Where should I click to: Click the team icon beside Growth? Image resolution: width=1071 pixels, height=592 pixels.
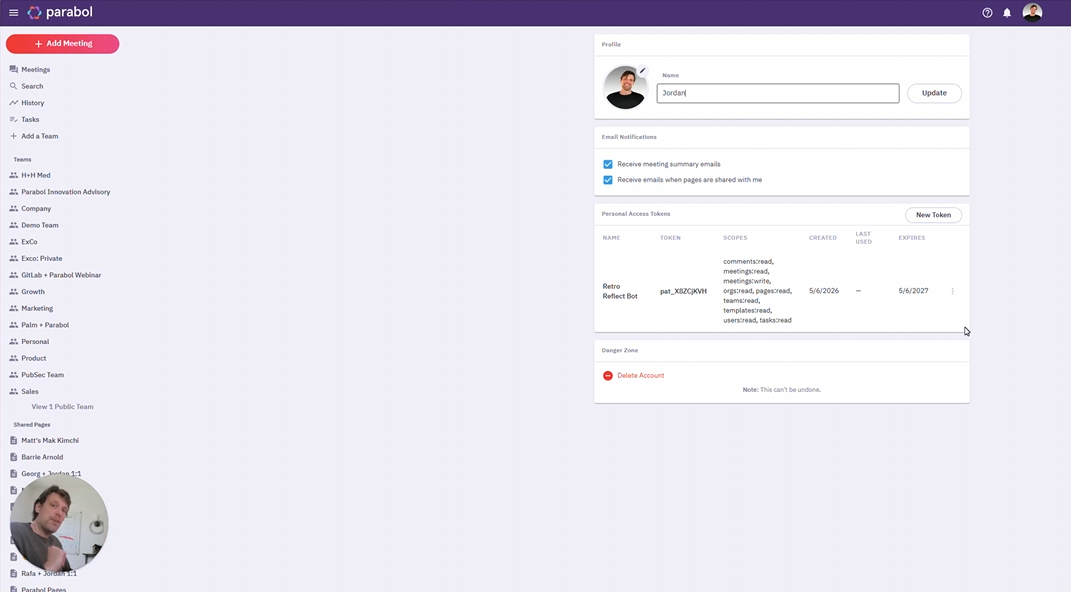[x=14, y=292]
